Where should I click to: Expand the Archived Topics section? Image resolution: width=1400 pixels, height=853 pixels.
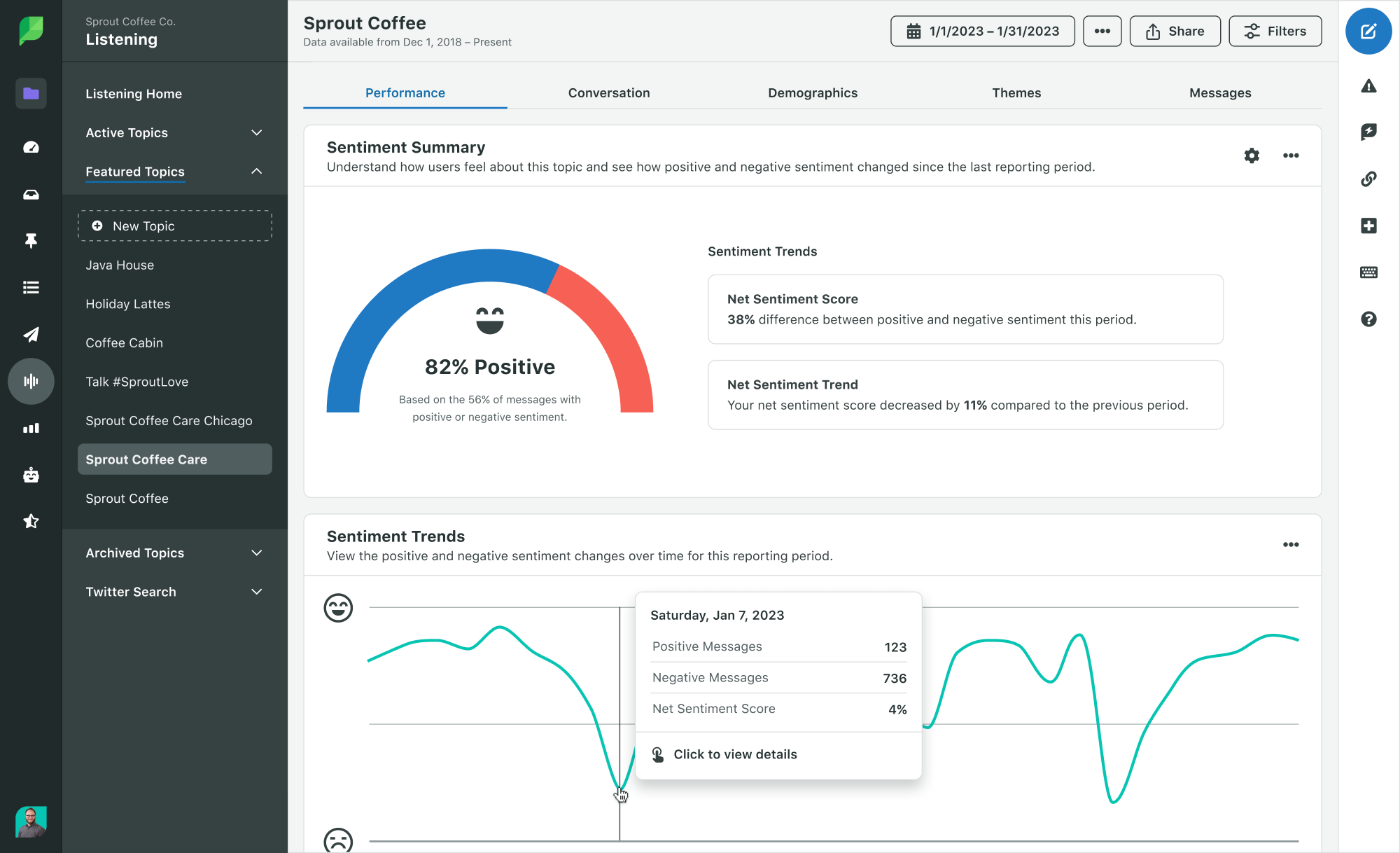coord(256,552)
